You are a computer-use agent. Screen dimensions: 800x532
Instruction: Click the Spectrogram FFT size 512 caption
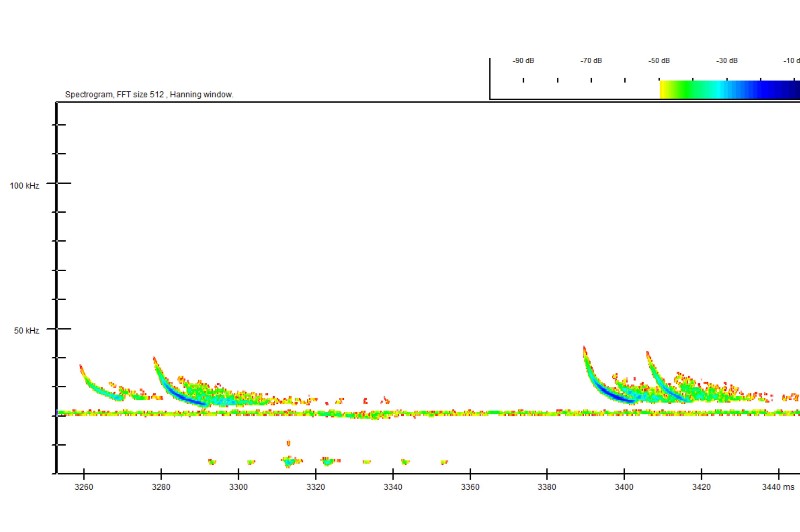149,94
